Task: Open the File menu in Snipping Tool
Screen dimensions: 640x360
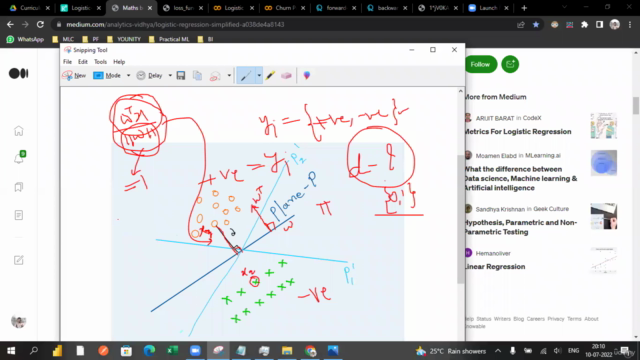Action: pos(67,62)
